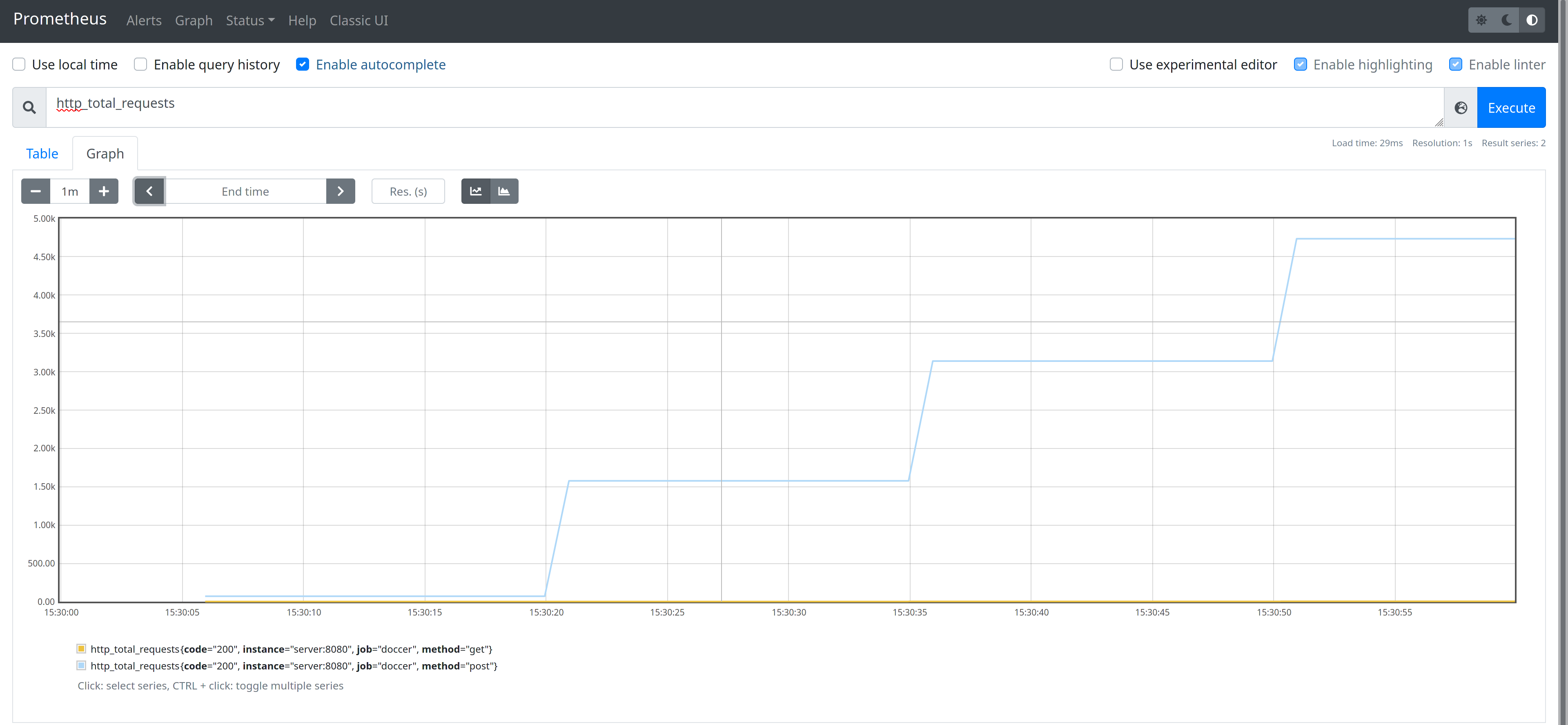Enable query history checkbox
Viewport: 1568px width, 725px height.
click(140, 65)
